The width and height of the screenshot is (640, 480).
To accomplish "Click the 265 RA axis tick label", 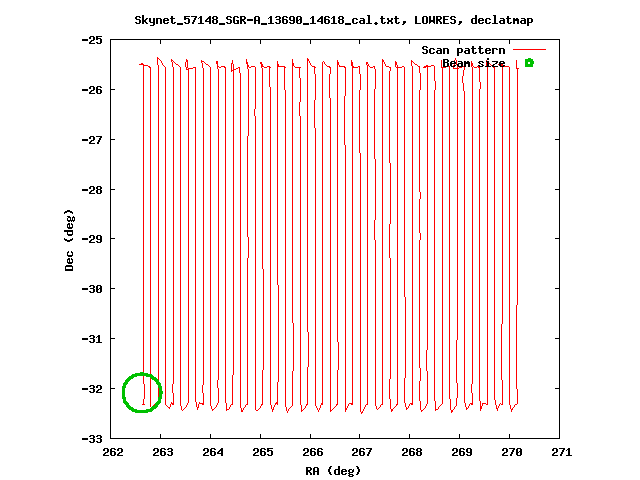I will pos(263,452).
